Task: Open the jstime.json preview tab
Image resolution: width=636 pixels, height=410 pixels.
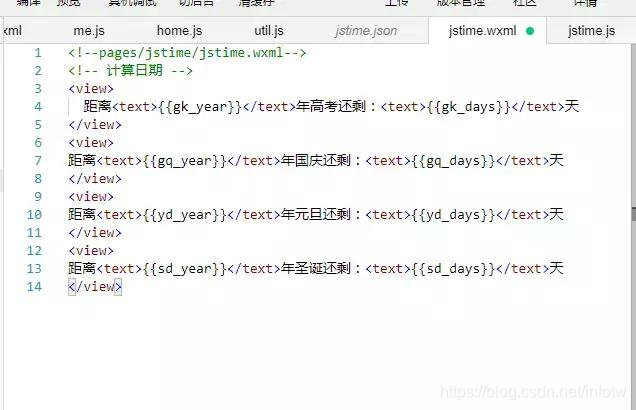Action: [366, 31]
